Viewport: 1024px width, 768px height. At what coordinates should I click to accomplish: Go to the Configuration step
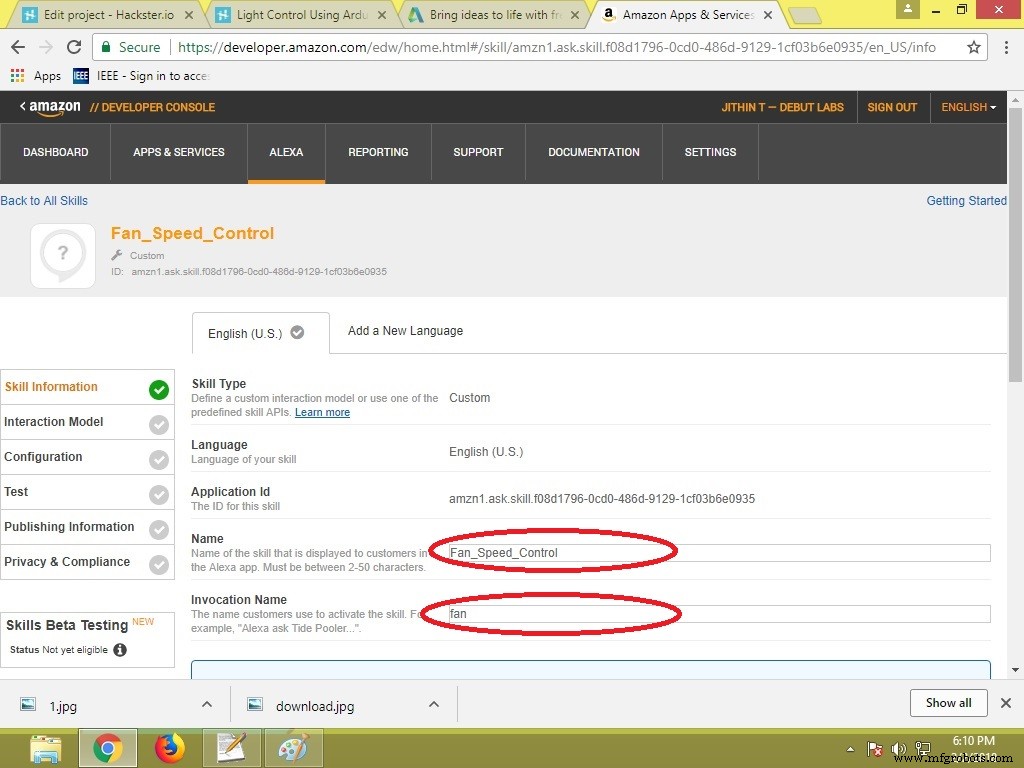pos(43,457)
